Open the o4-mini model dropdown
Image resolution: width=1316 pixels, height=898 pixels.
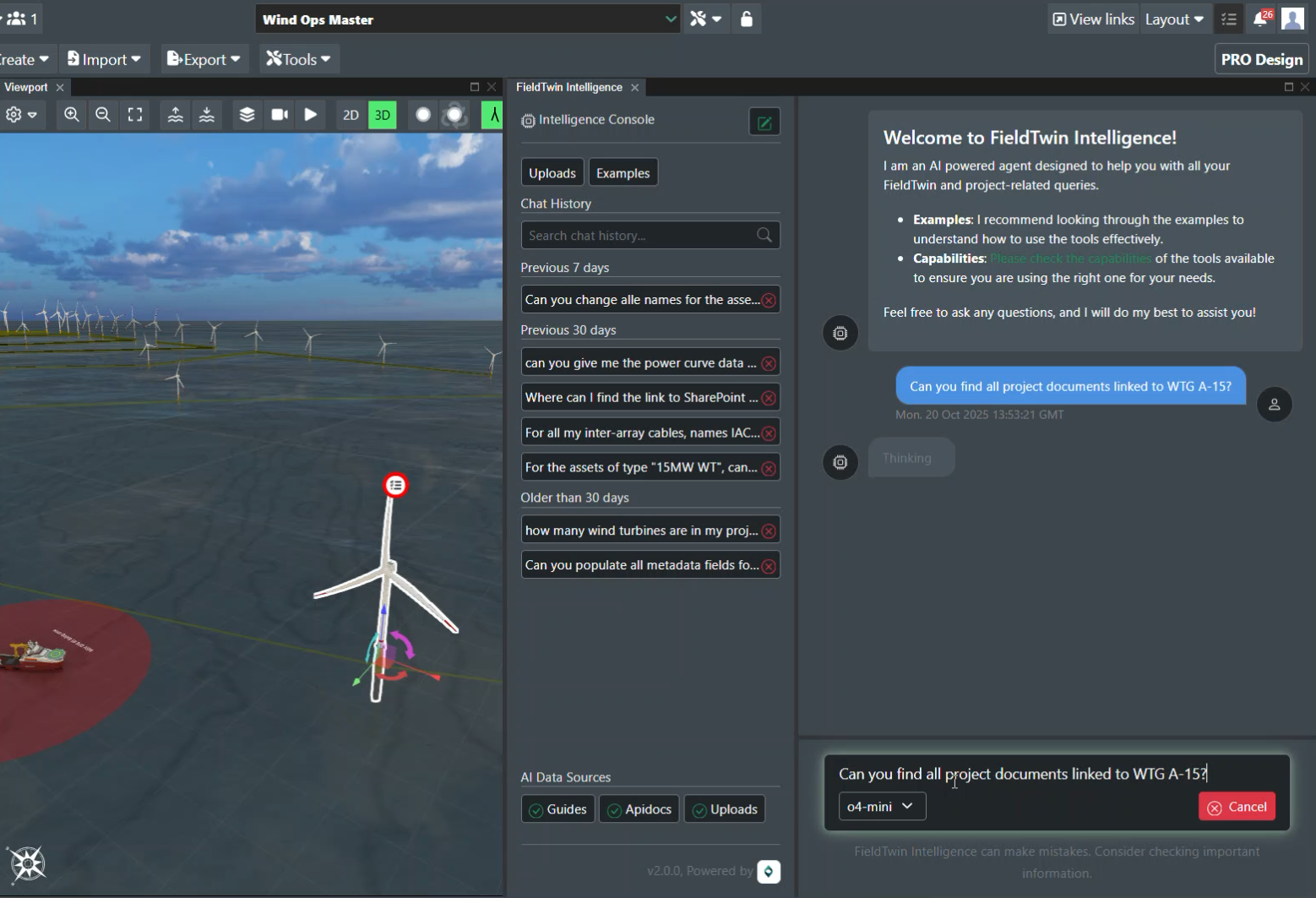[x=881, y=807]
